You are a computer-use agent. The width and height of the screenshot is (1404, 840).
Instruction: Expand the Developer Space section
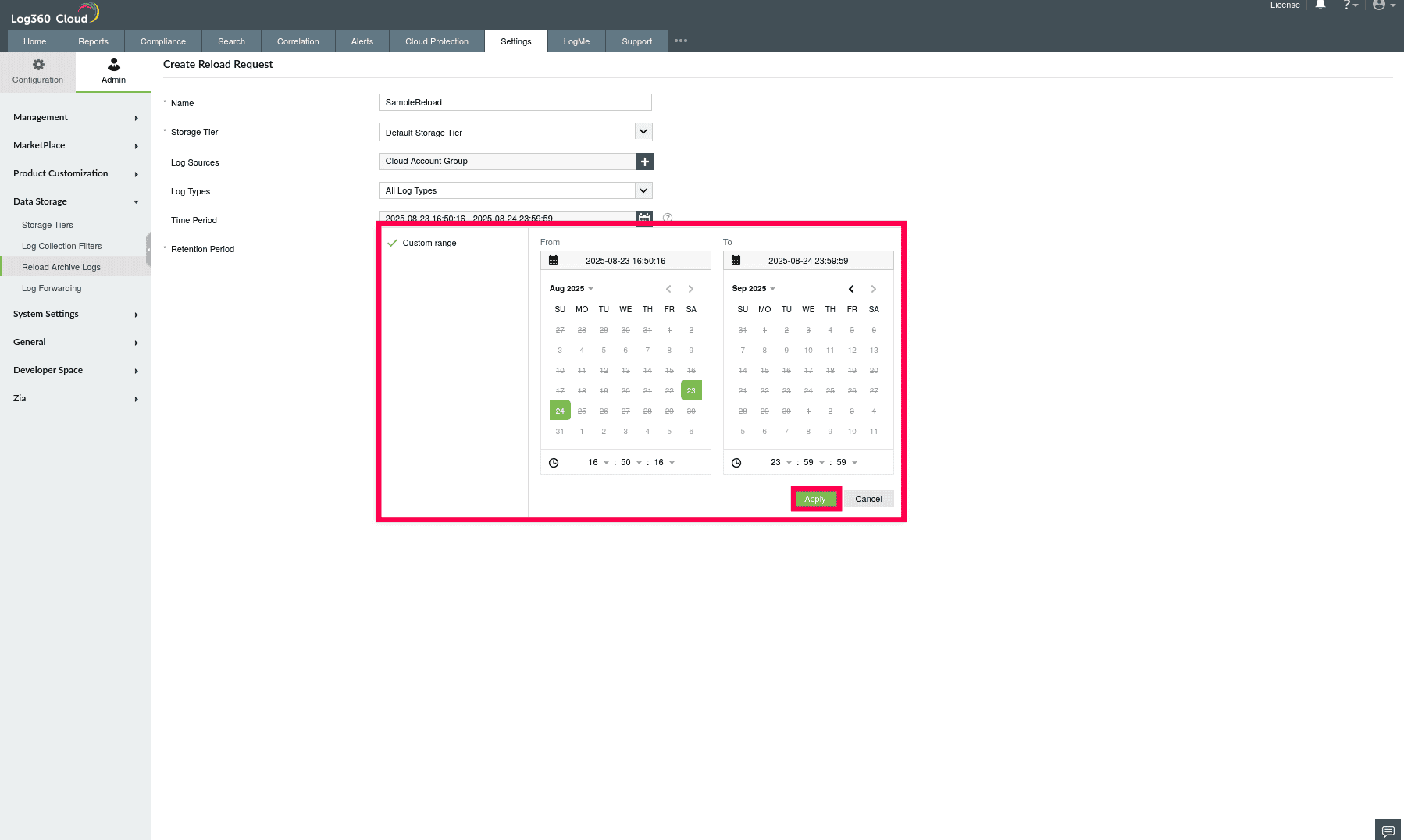tap(76, 370)
